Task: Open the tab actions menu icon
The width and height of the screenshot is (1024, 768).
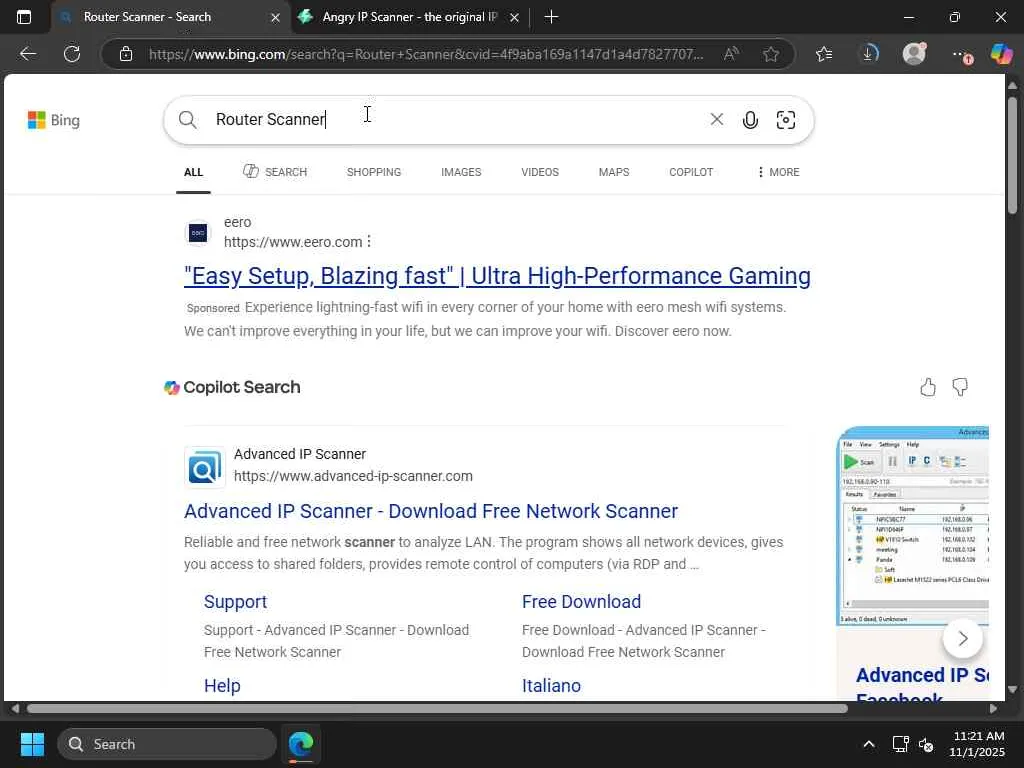Action: [x=24, y=17]
